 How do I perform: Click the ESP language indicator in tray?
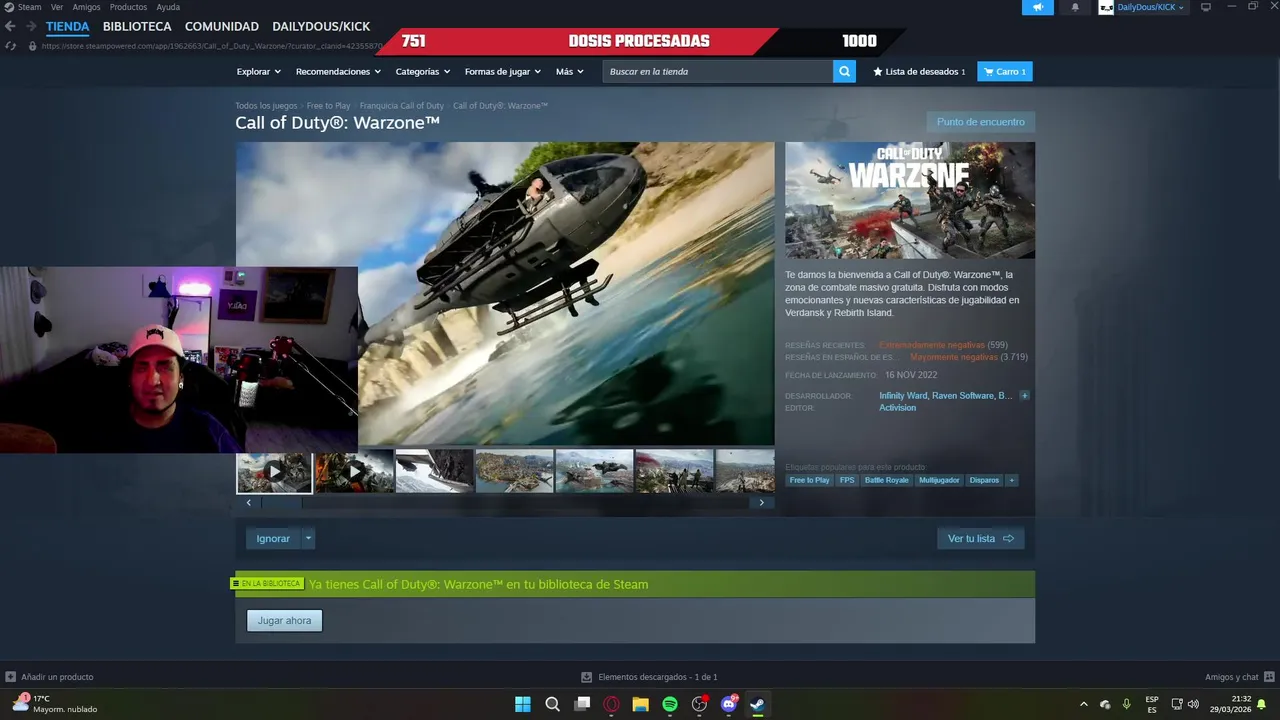pos(1152,704)
